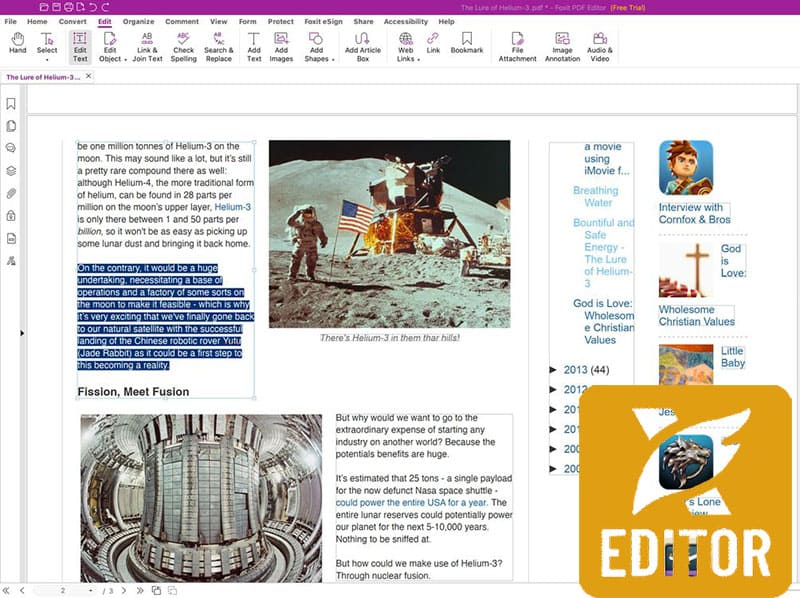The width and height of the screenshot is (800, 598).
Task: Redo icon in title bar
Action: [105, 7]
